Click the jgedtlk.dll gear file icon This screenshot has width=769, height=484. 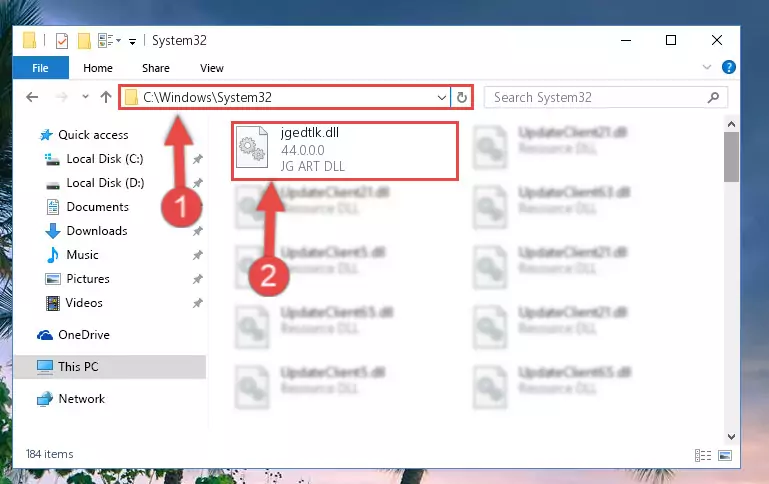pyautogui.click(x=252, y=148)
